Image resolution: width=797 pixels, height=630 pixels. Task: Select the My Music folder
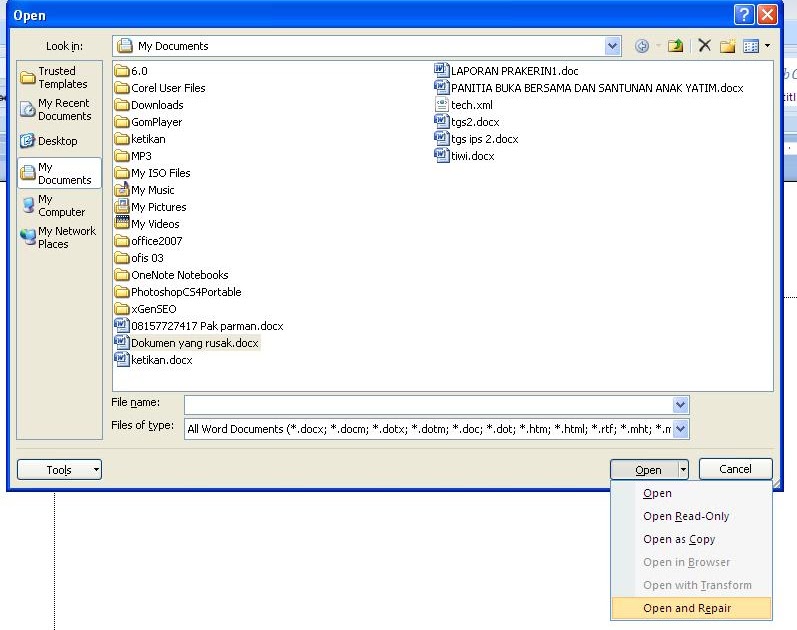click(x=144, y=190)
